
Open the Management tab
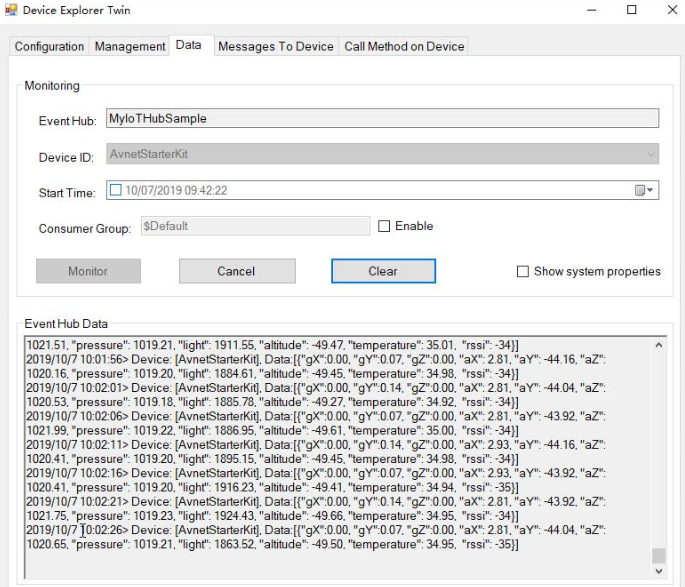click(x=130, y=46)
